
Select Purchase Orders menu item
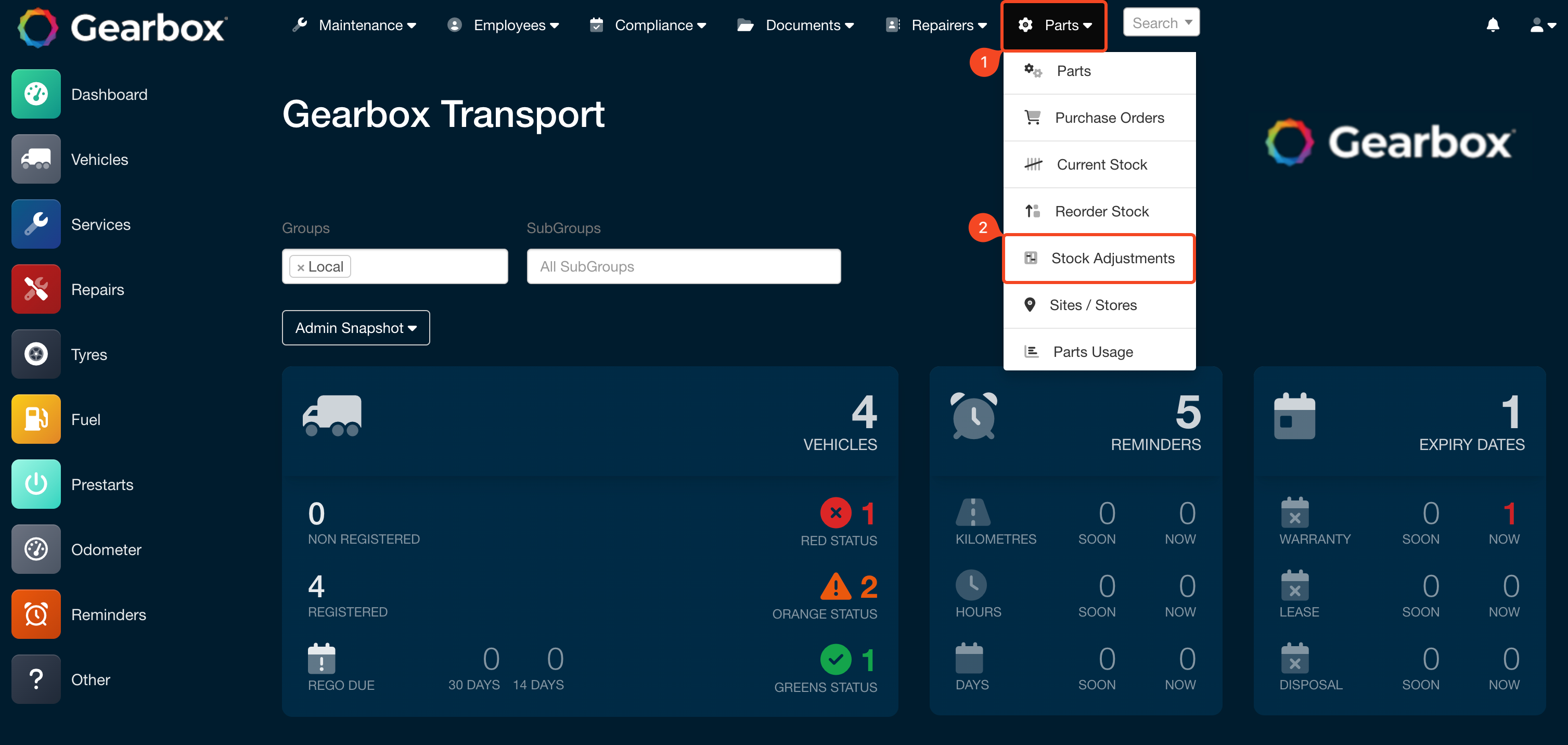click(1099, 118)
